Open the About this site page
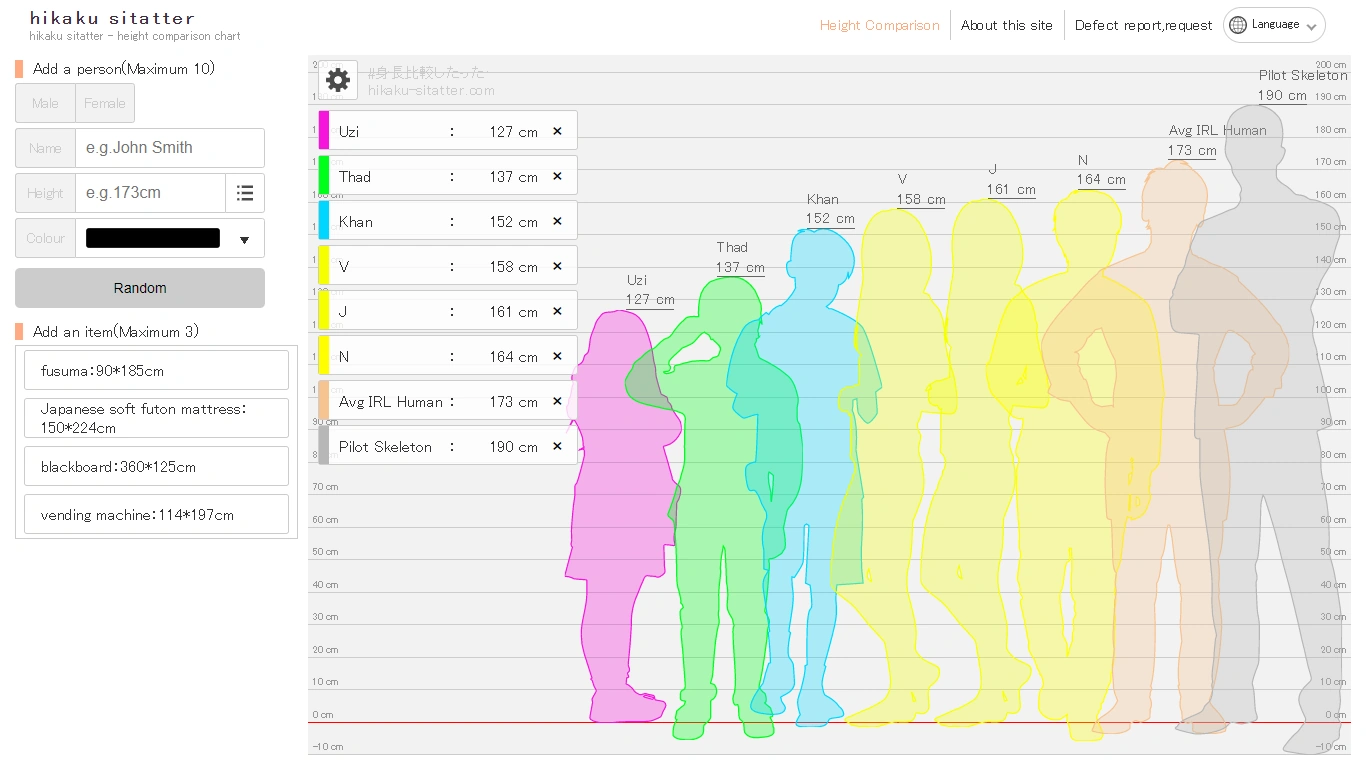This screenshot has height=768, width=1366. click(x=1006, y=25)
